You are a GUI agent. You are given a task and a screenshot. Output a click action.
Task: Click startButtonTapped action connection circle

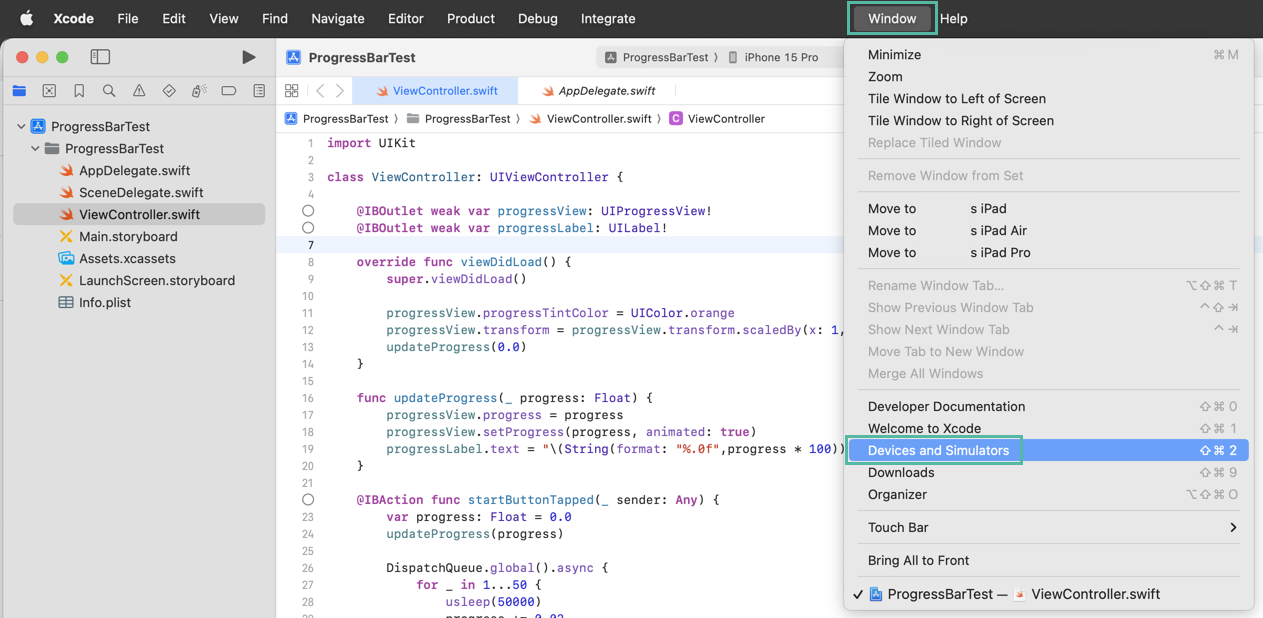[308, 499]
